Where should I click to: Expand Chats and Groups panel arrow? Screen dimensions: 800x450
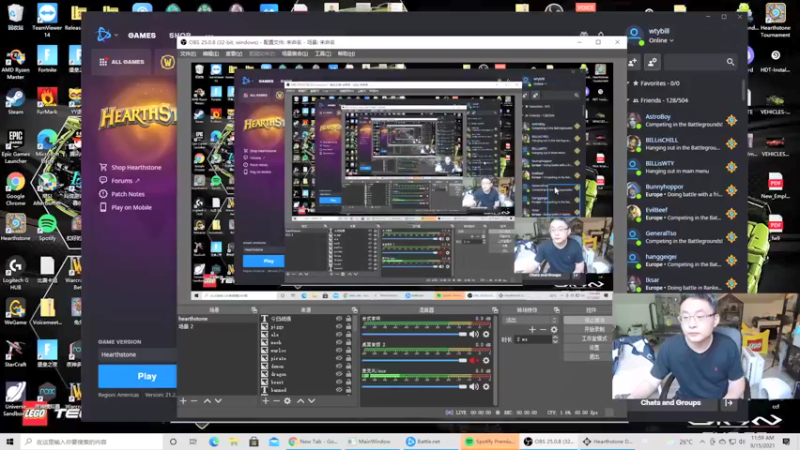click(x=729, y=403)
